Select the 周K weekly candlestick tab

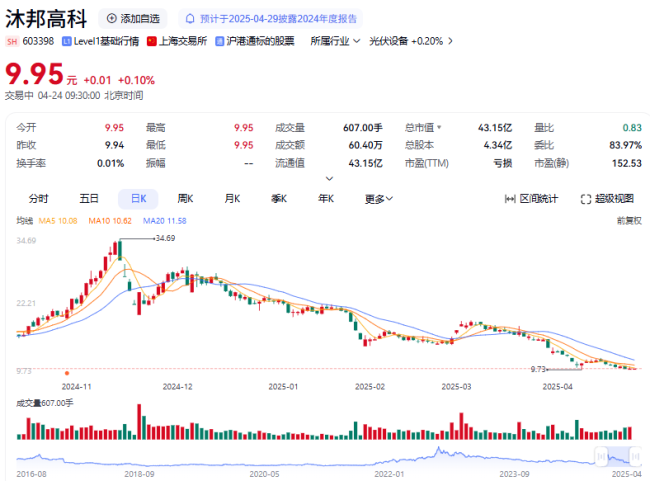coord(185,199)
